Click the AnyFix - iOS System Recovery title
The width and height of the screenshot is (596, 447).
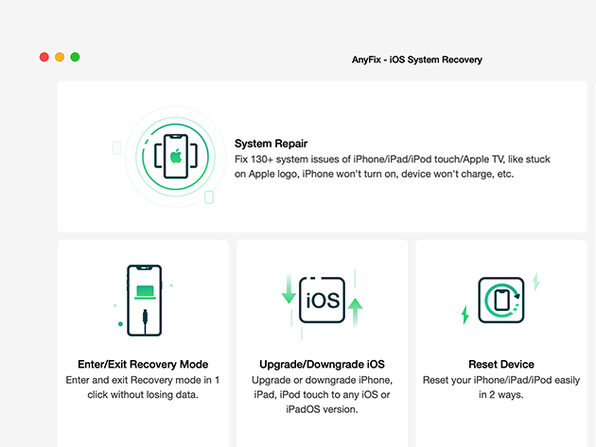(417, 60)
